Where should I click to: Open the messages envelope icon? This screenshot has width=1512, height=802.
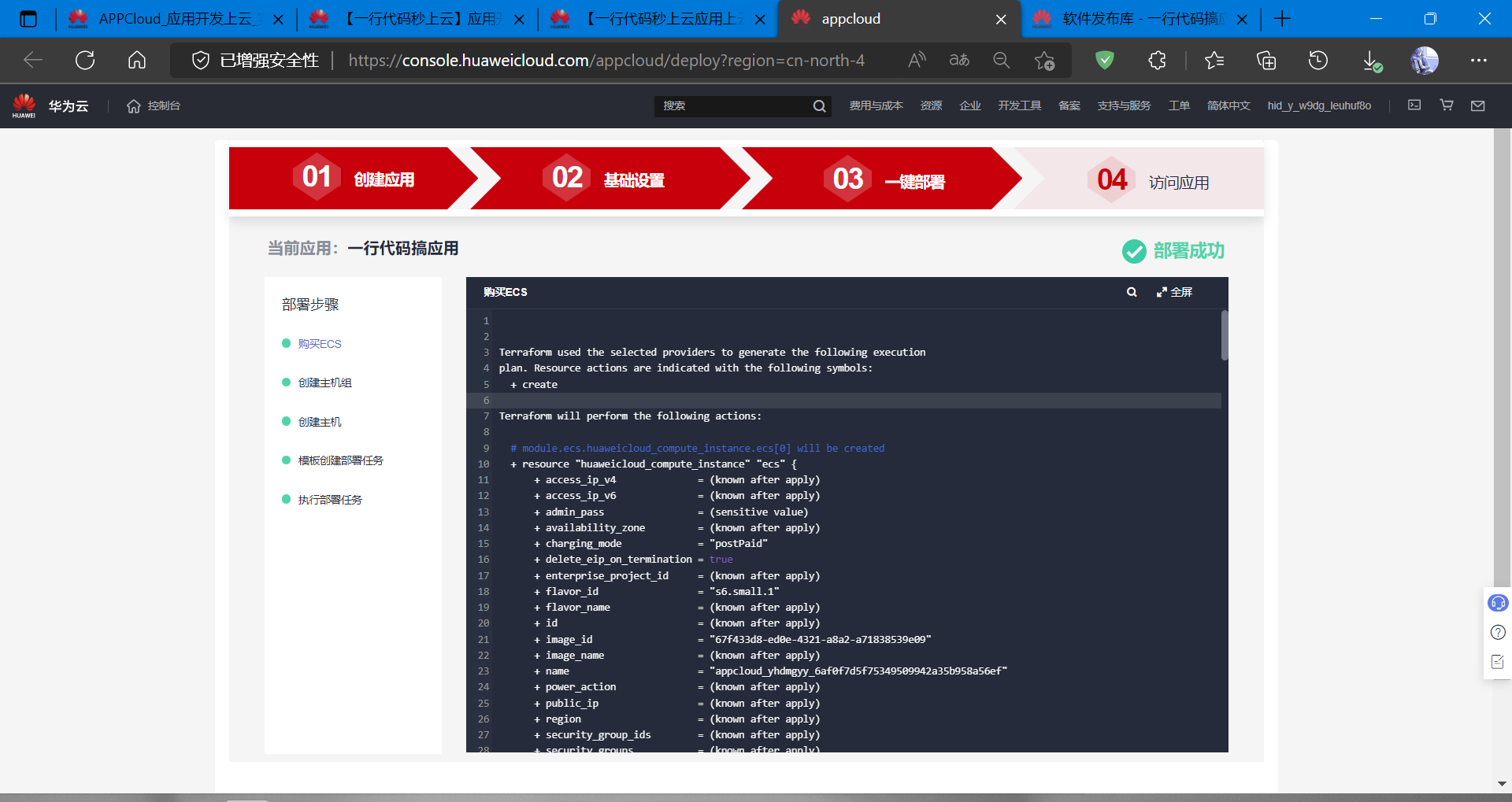pyautogui.click(x=1478, y=105)
